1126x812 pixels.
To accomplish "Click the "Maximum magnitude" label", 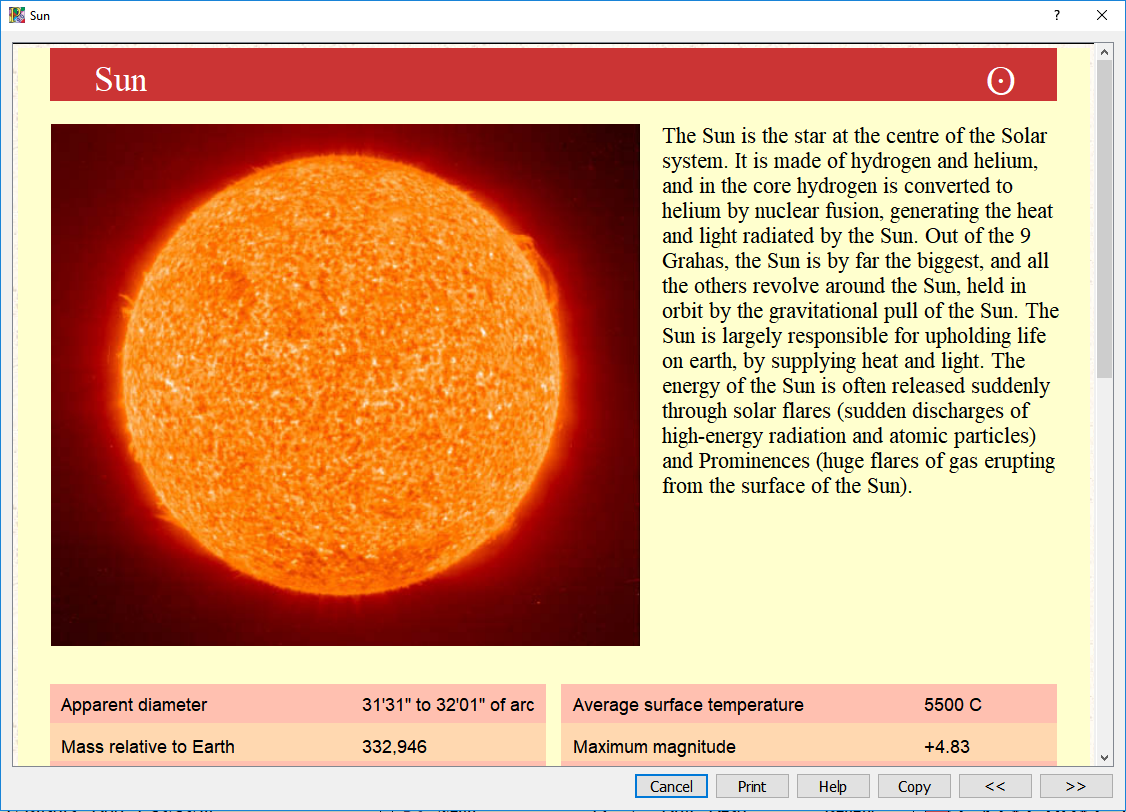I will coord(654,747).
